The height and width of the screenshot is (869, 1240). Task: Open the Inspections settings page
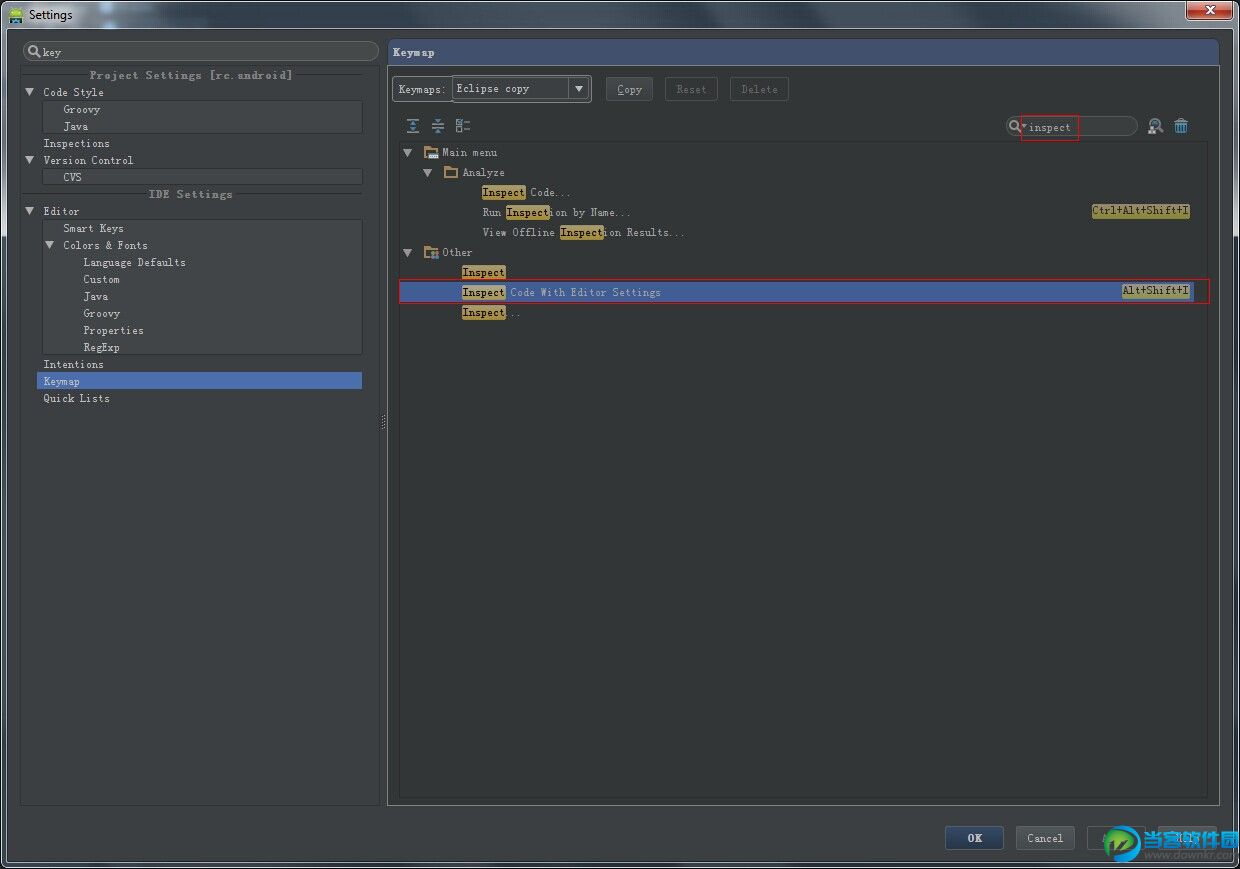[x=77, y=143]
